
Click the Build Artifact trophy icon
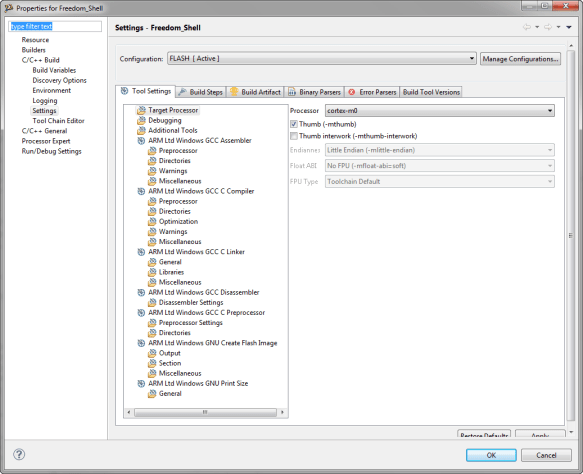point(233,91)
